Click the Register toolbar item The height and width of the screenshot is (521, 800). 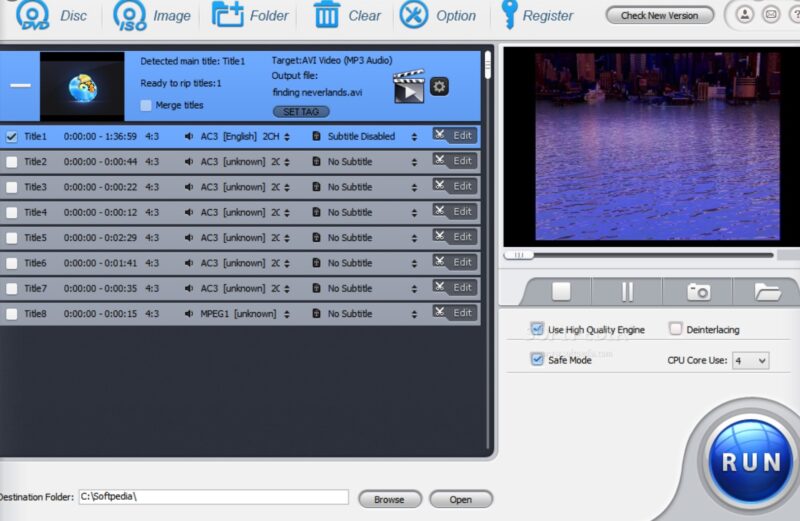[537, 15]
